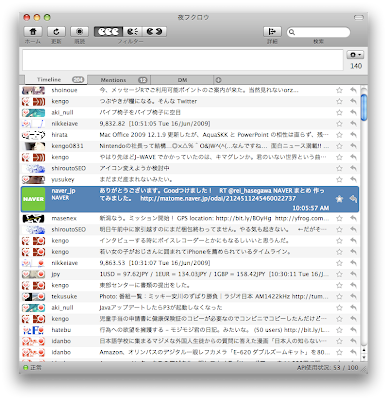Toggle favorite star on shoinoue tweet
The image size is (387, 400).
(x=339, y=90)
